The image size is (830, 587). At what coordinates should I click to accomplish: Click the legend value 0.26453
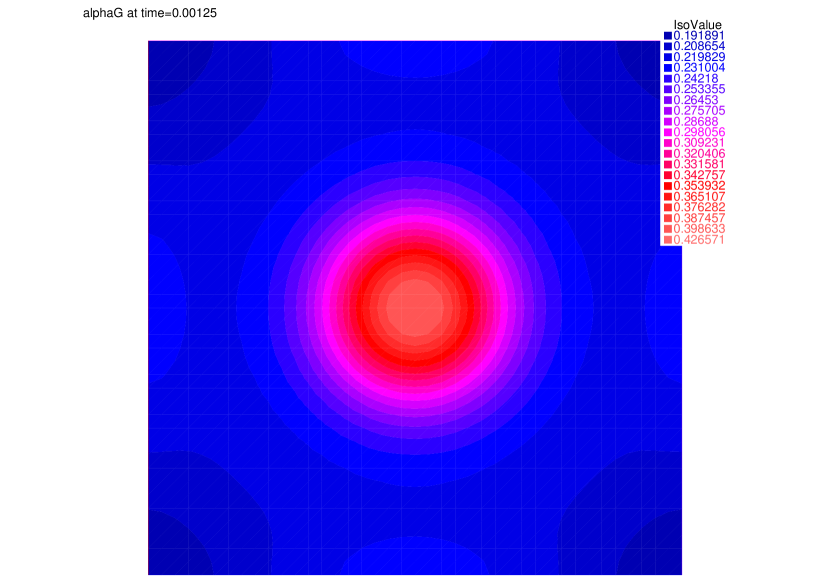click(x=696, y=100)
